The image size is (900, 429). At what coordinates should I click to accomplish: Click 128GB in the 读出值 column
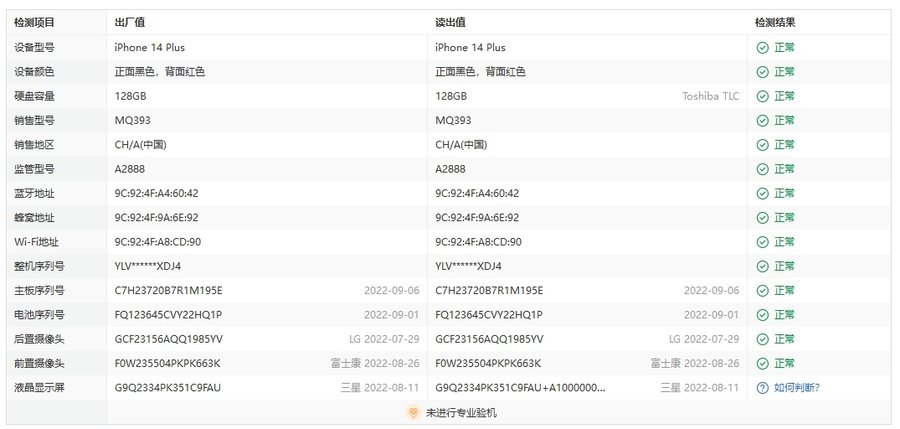451,96
